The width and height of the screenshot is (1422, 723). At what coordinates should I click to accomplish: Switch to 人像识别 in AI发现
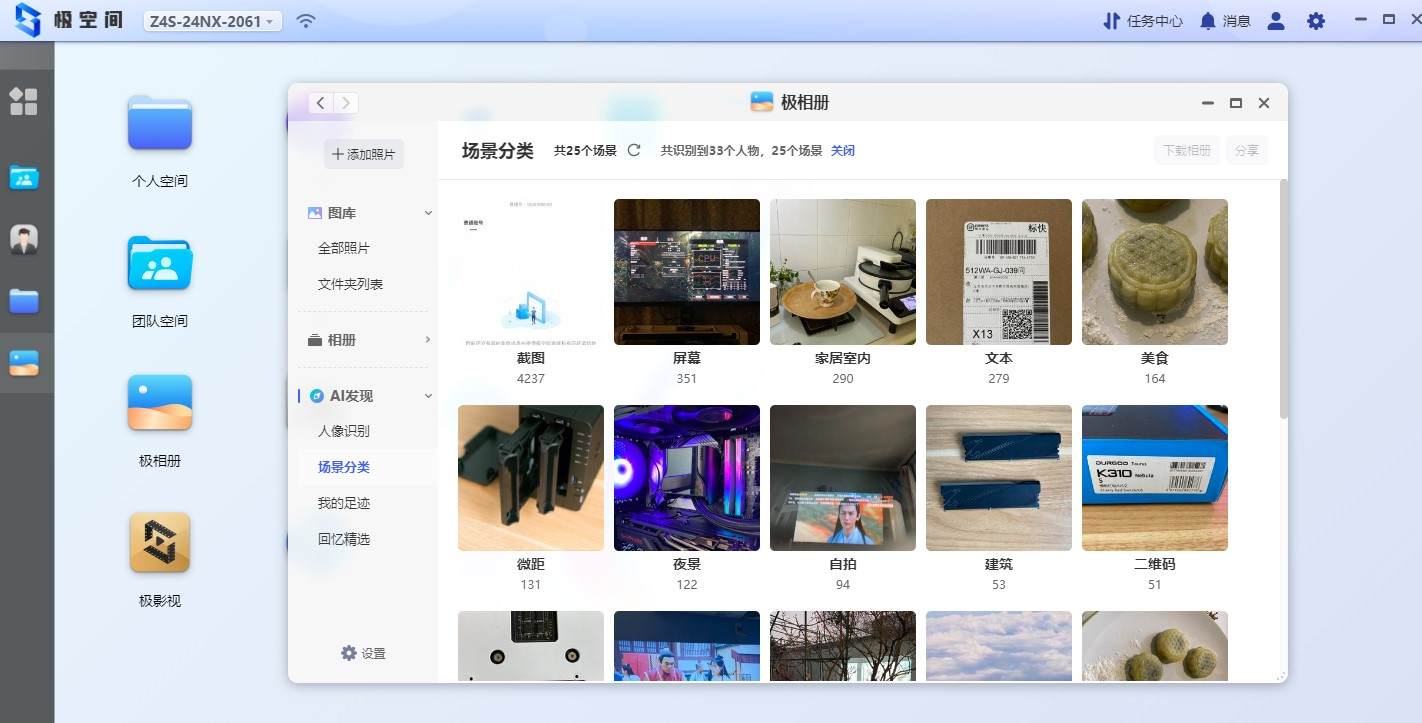(344, 431)
